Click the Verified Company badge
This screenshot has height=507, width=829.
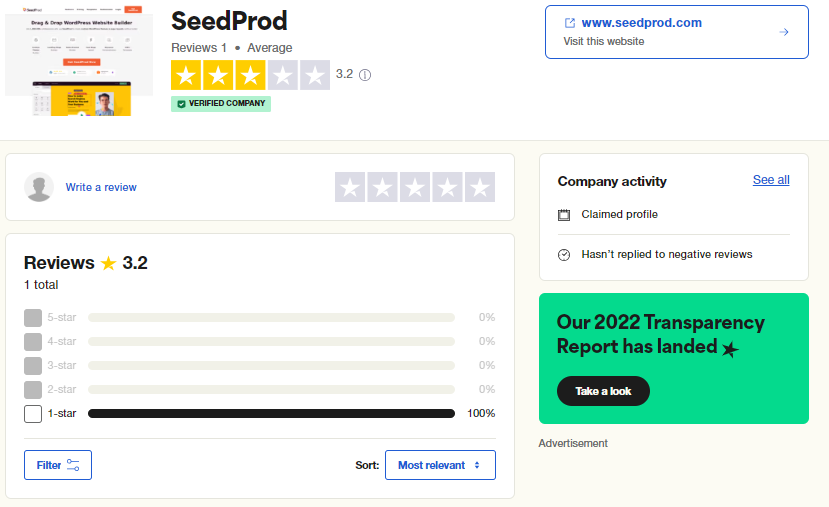221,103
